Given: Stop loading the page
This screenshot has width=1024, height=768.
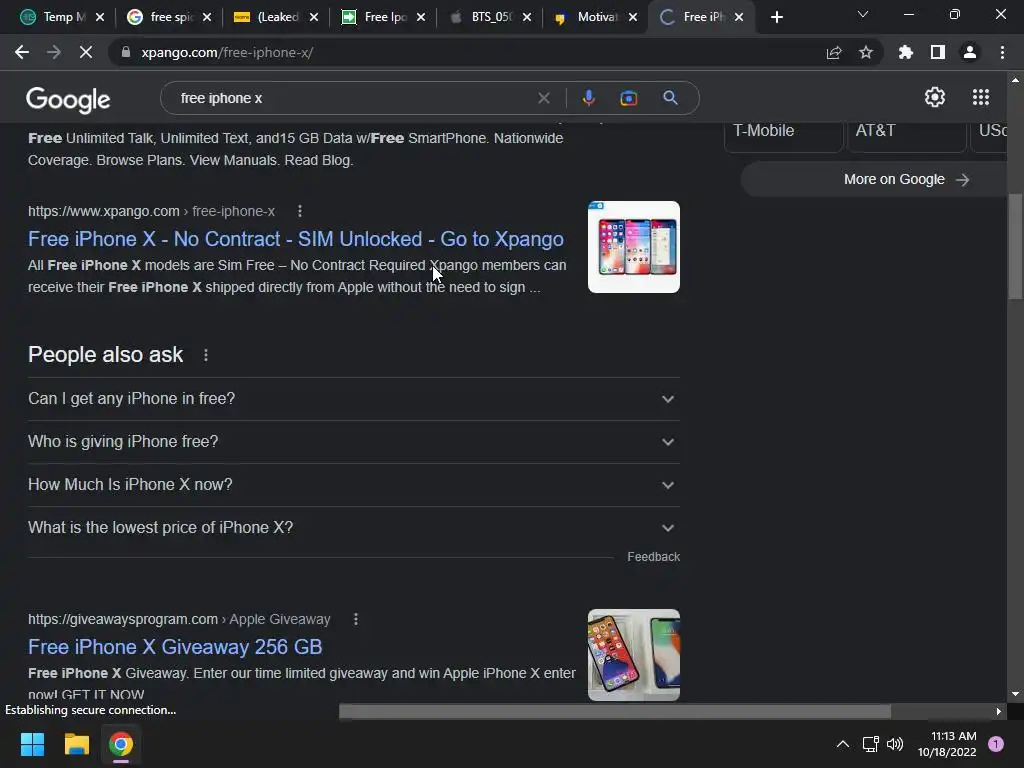Looking at the screenshot, I should [x=86, y=52].
